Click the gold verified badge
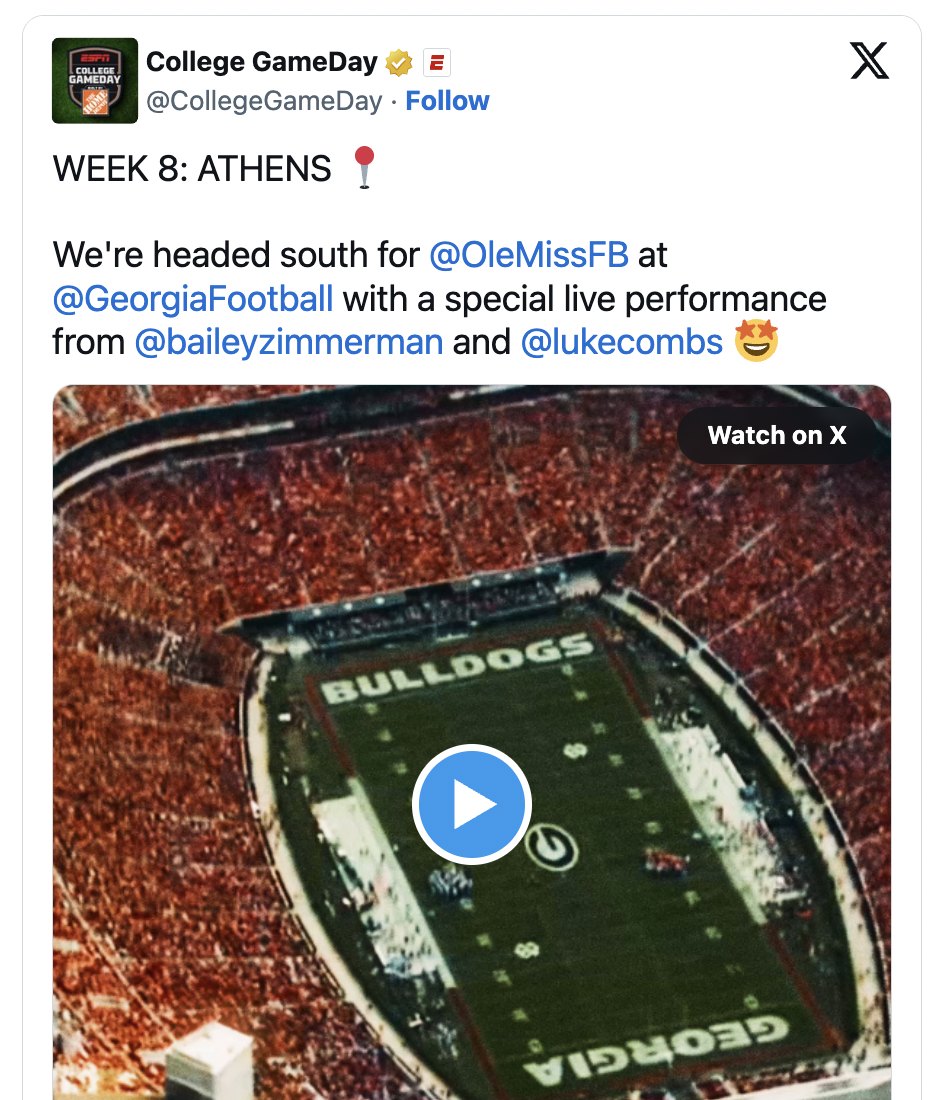The width and height of the screenshot is (934, 1100). coord(399,63)
